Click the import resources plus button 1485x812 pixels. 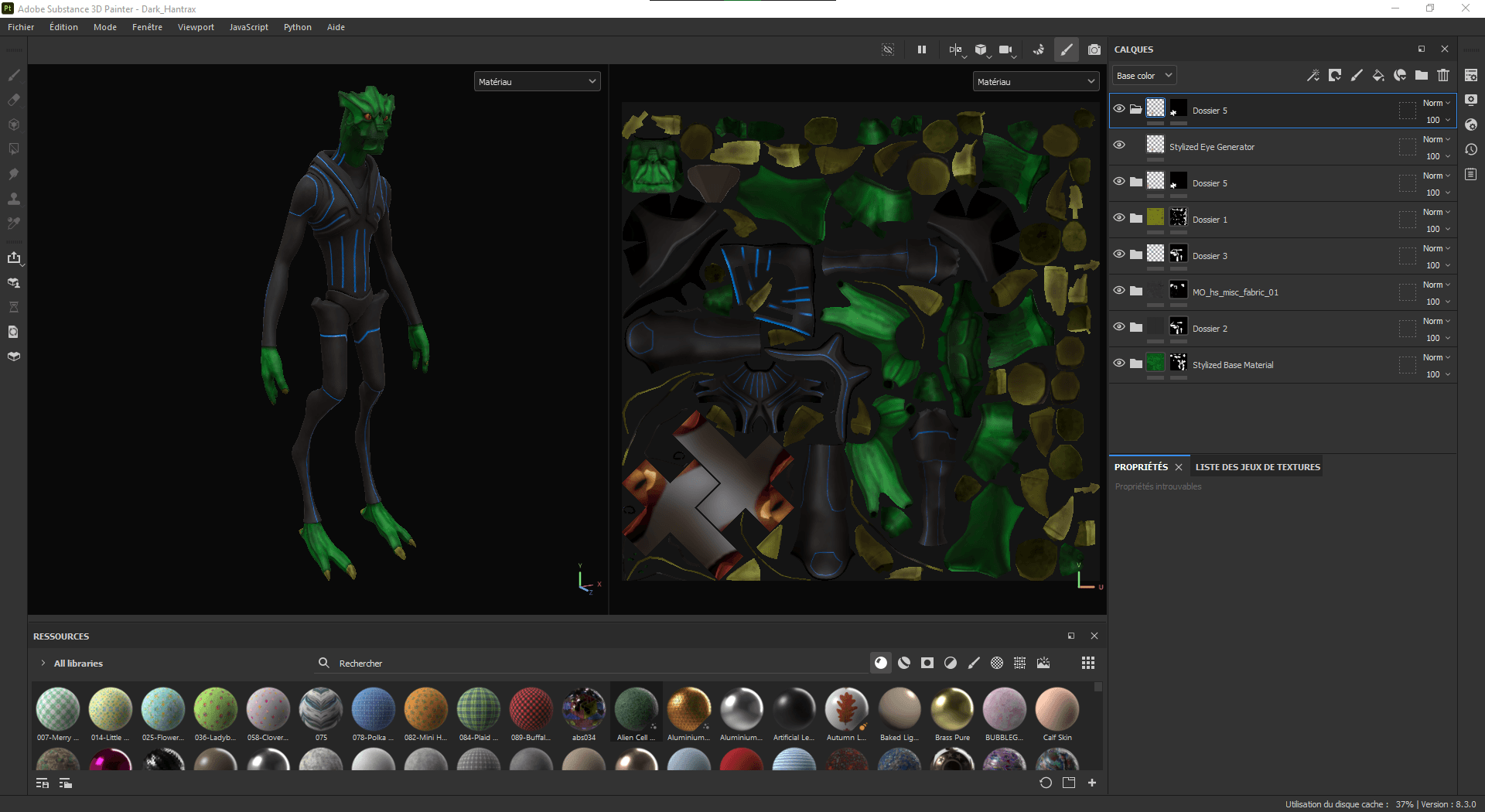(x=1092, y=783)
